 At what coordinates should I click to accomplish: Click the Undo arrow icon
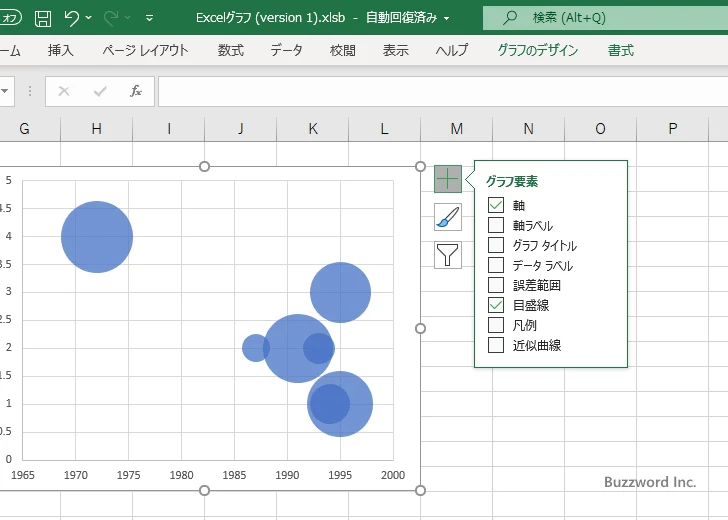pos(72,18)
